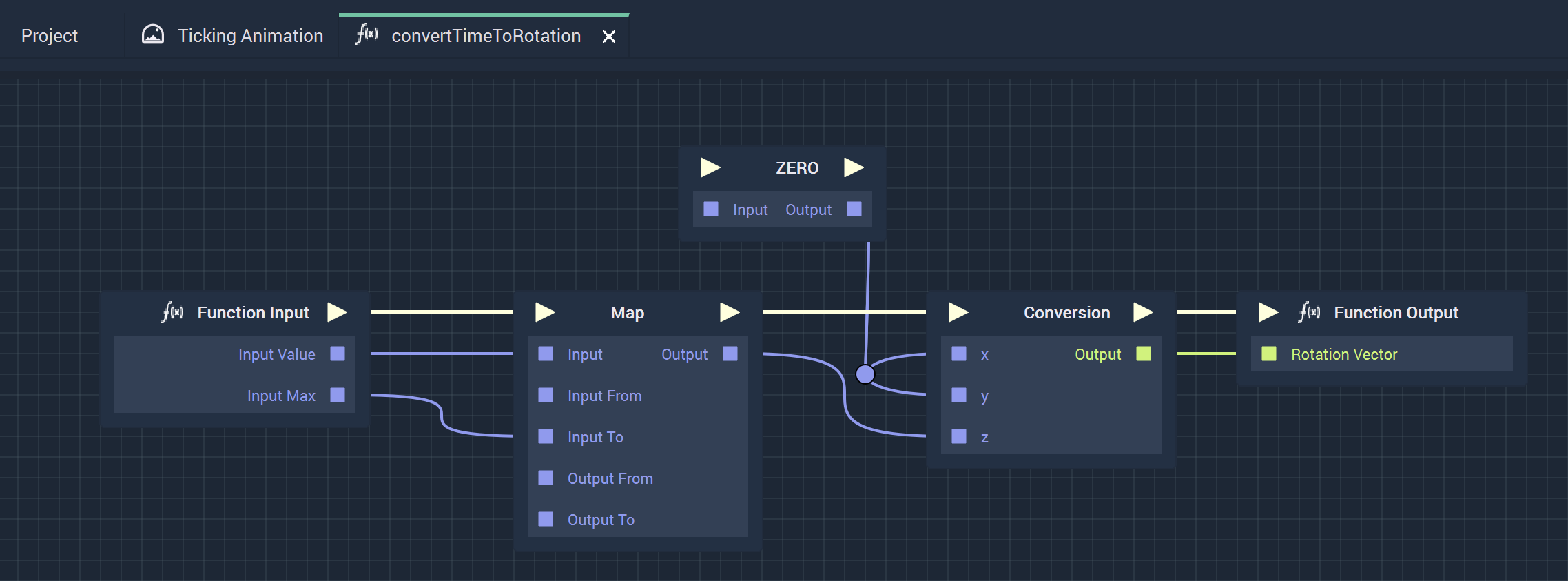Viewport: 1568px width, 581px height.
Task: Click the green Conversion Output port
Action: (1144, 354)
